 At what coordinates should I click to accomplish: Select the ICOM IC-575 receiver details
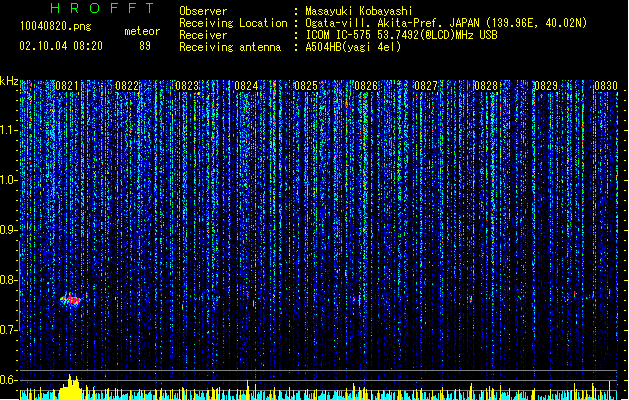pyautogui.click(x=402, y=35)
